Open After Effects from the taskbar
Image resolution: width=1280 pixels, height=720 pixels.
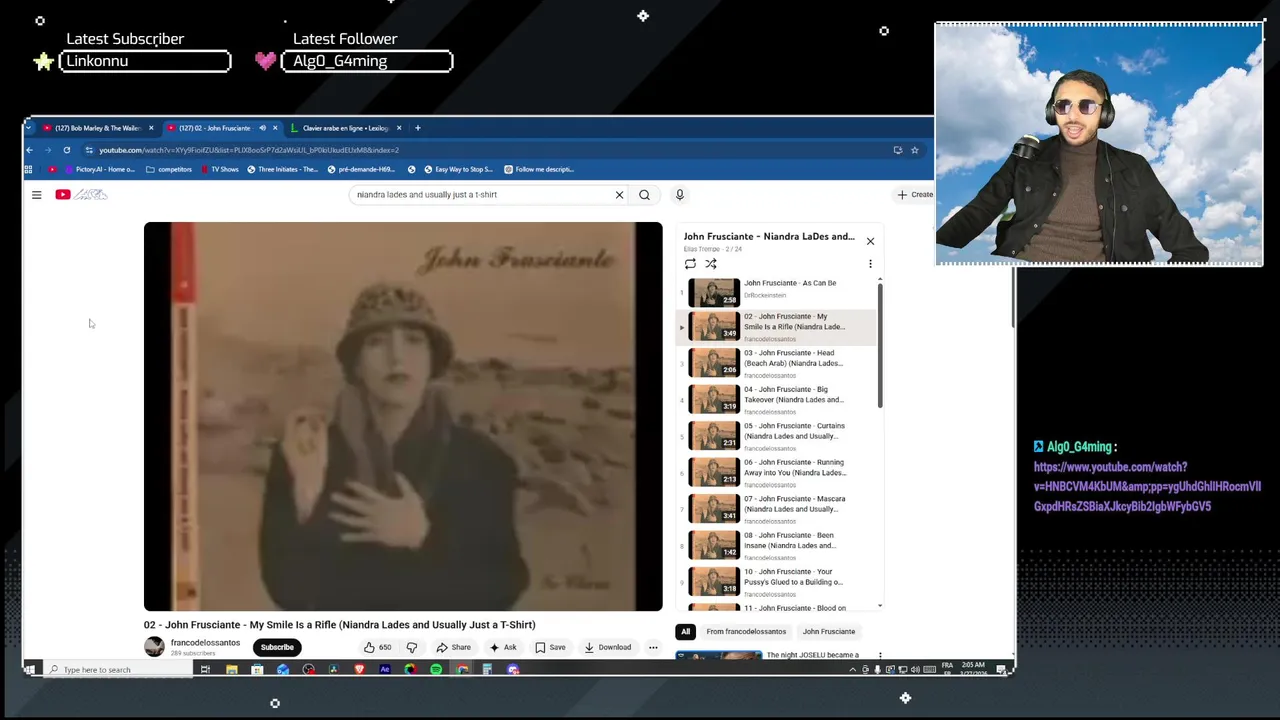point(385,670)
